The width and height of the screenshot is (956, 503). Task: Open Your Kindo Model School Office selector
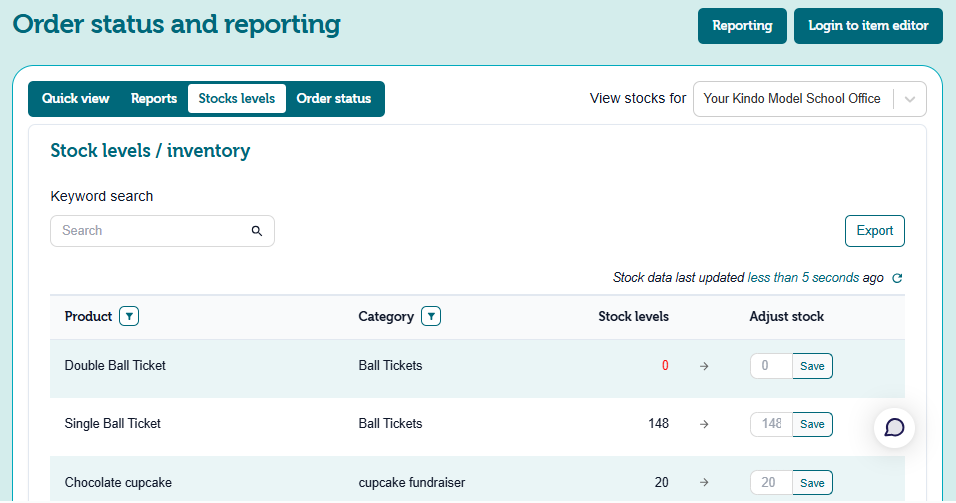coord(792,99)
